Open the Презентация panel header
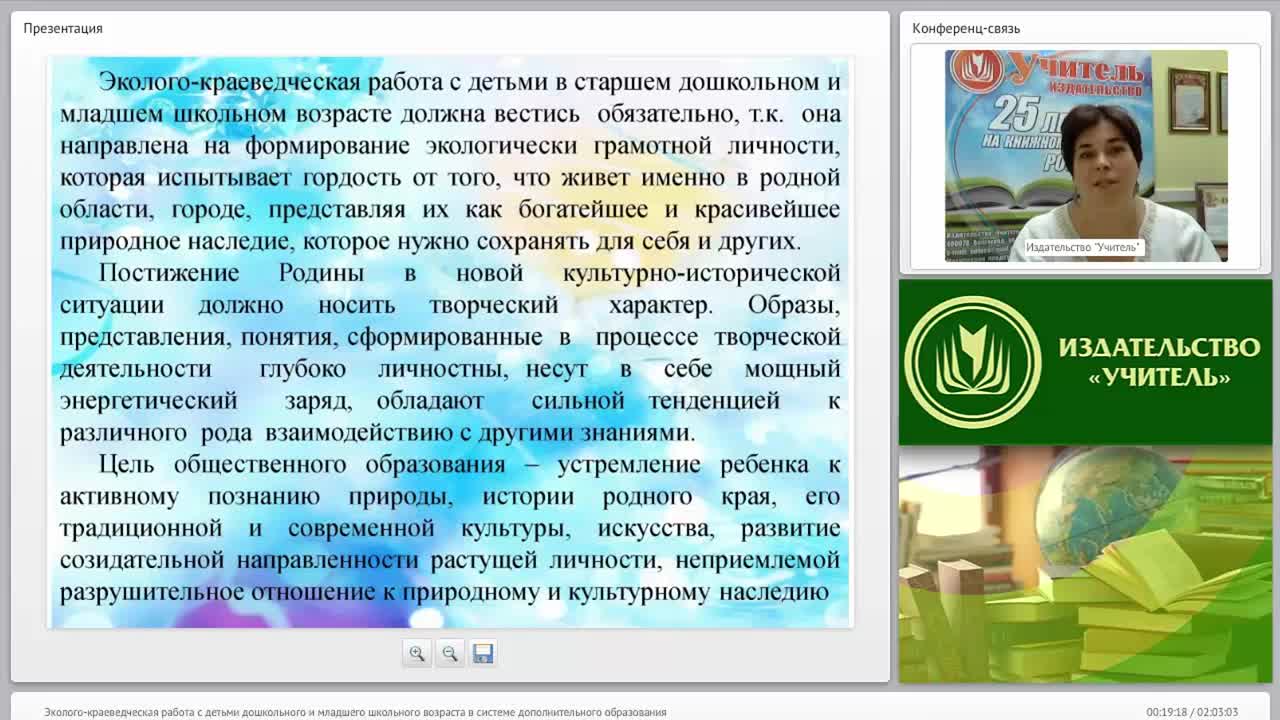 (x=63, y=28)
